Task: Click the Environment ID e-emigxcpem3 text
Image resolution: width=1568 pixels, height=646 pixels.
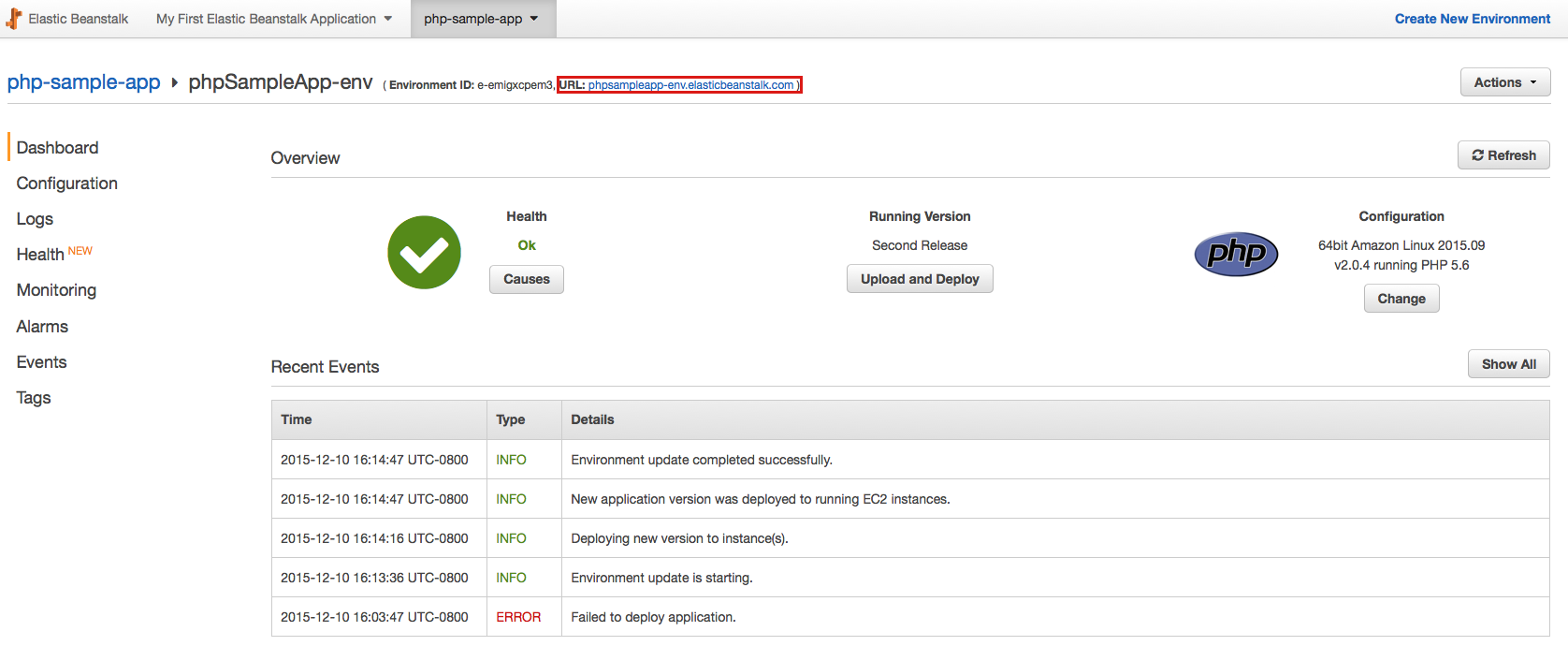Action: (x=471, y=85)
